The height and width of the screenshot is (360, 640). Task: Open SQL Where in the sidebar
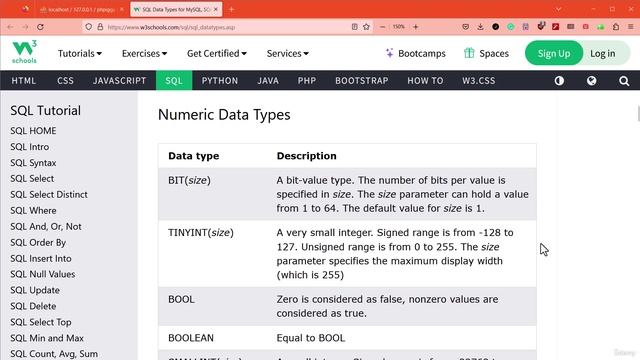click(33, 210)
